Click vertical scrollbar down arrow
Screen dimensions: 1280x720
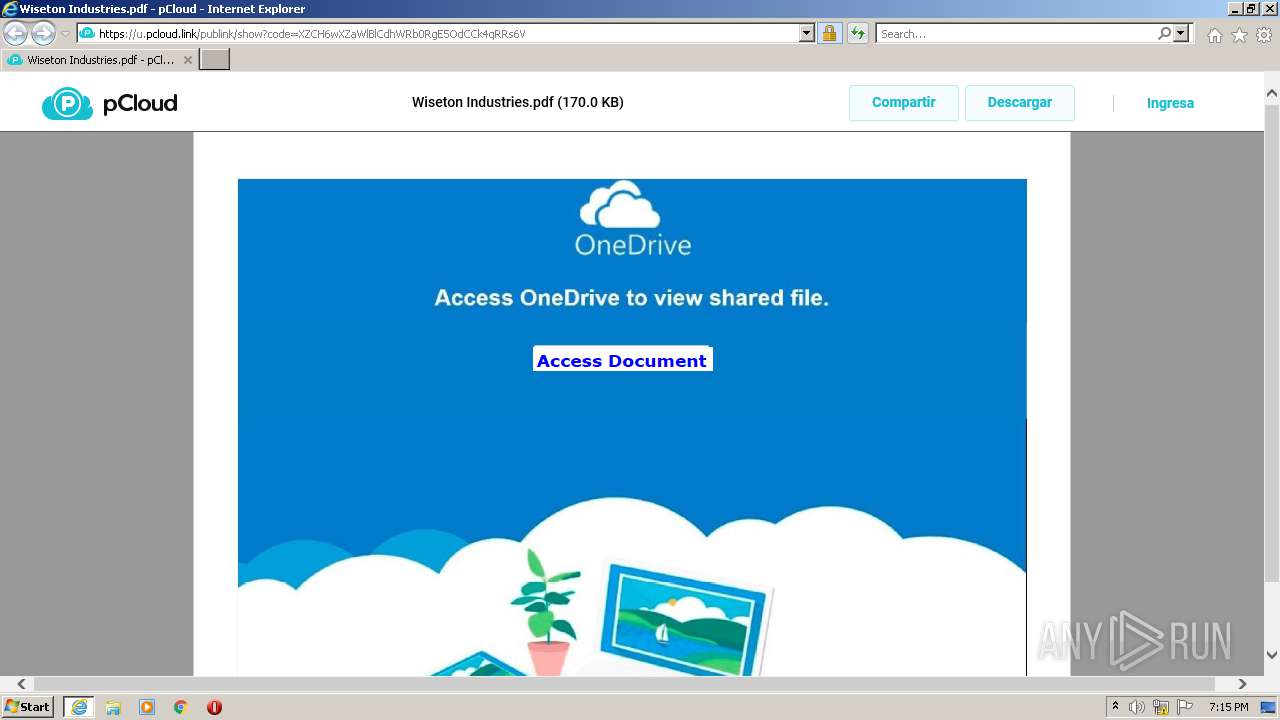pos(1272,655)
